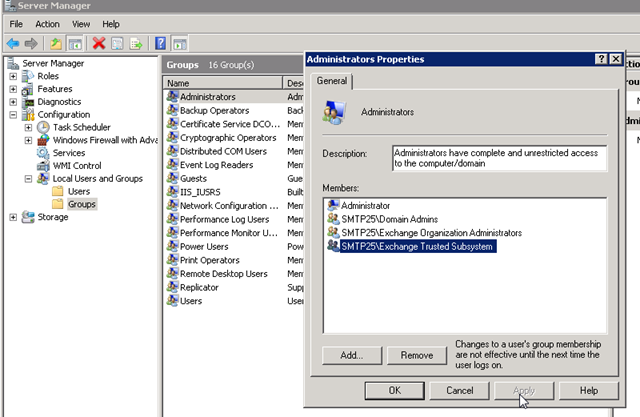Image resolution: width=640 pixels, height=417 pixels.
Task: Click the Remove button
Action: 417,355
